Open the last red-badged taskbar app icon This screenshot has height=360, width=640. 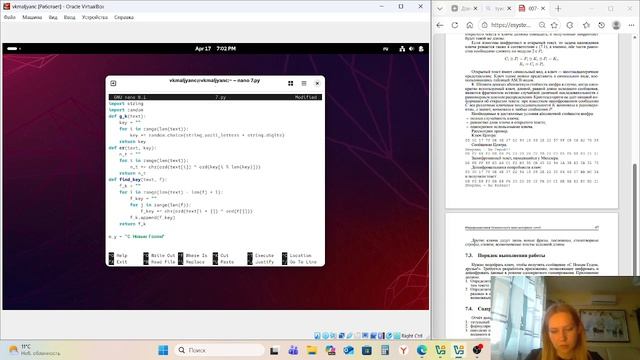pyautogui.click(x=477, y=350)
